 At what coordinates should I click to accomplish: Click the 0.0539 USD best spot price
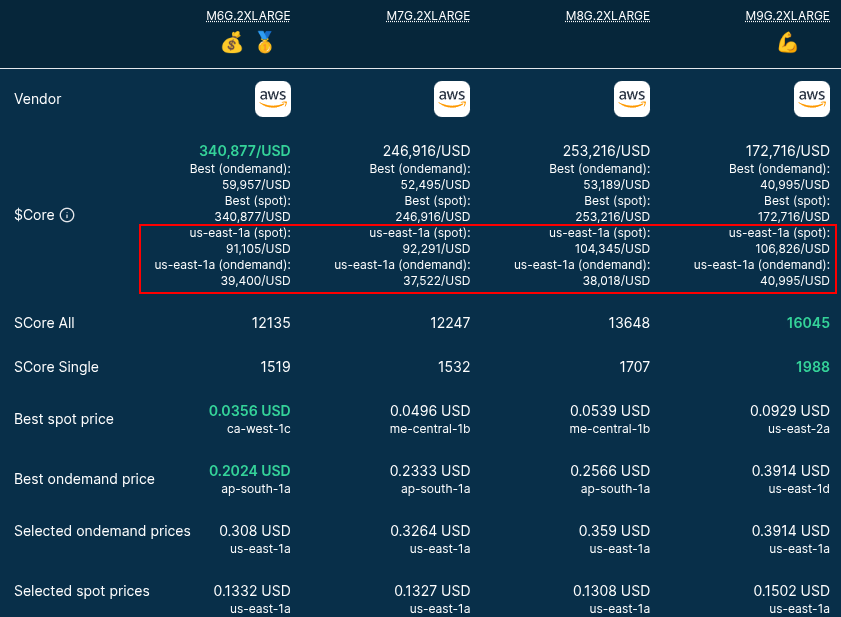pyautogui.click(x=610, y=411)
